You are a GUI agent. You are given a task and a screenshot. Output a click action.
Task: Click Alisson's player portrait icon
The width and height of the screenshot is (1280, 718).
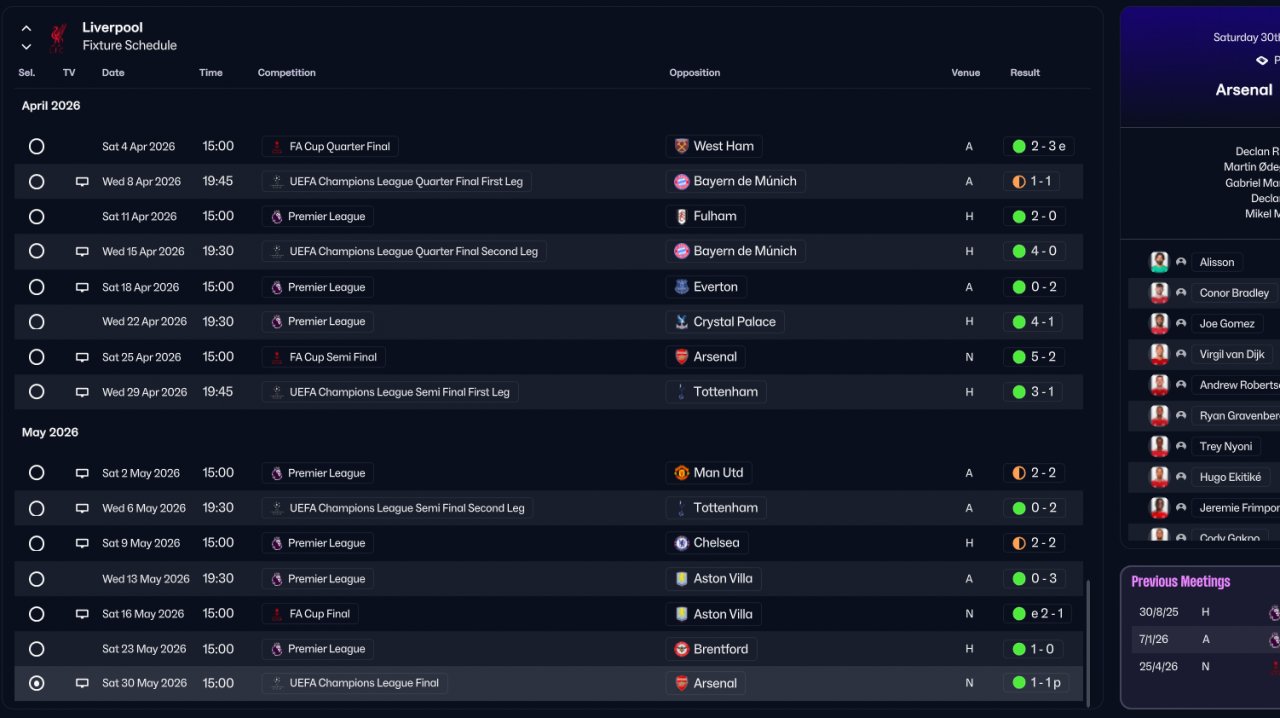click(1159, 262)
